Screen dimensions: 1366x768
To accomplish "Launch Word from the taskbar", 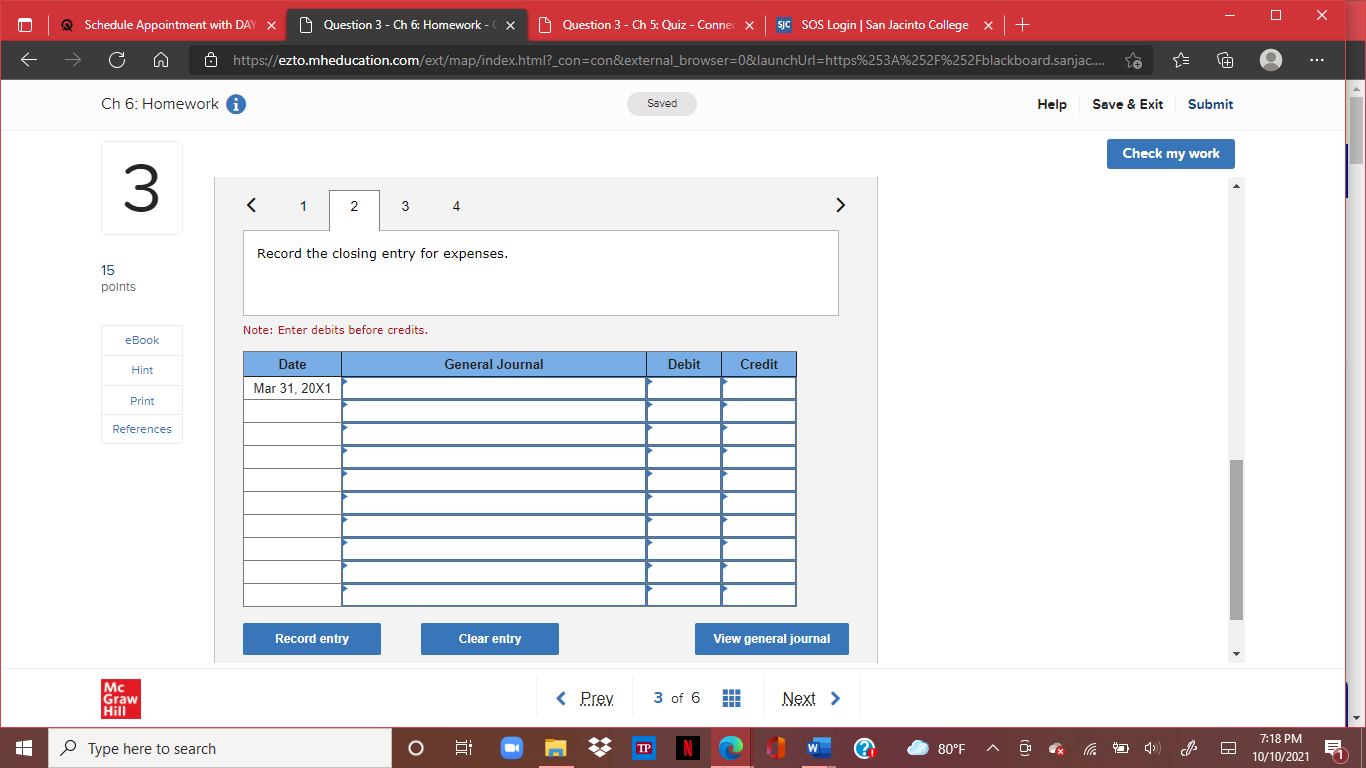I will click(x=818, y=748).
